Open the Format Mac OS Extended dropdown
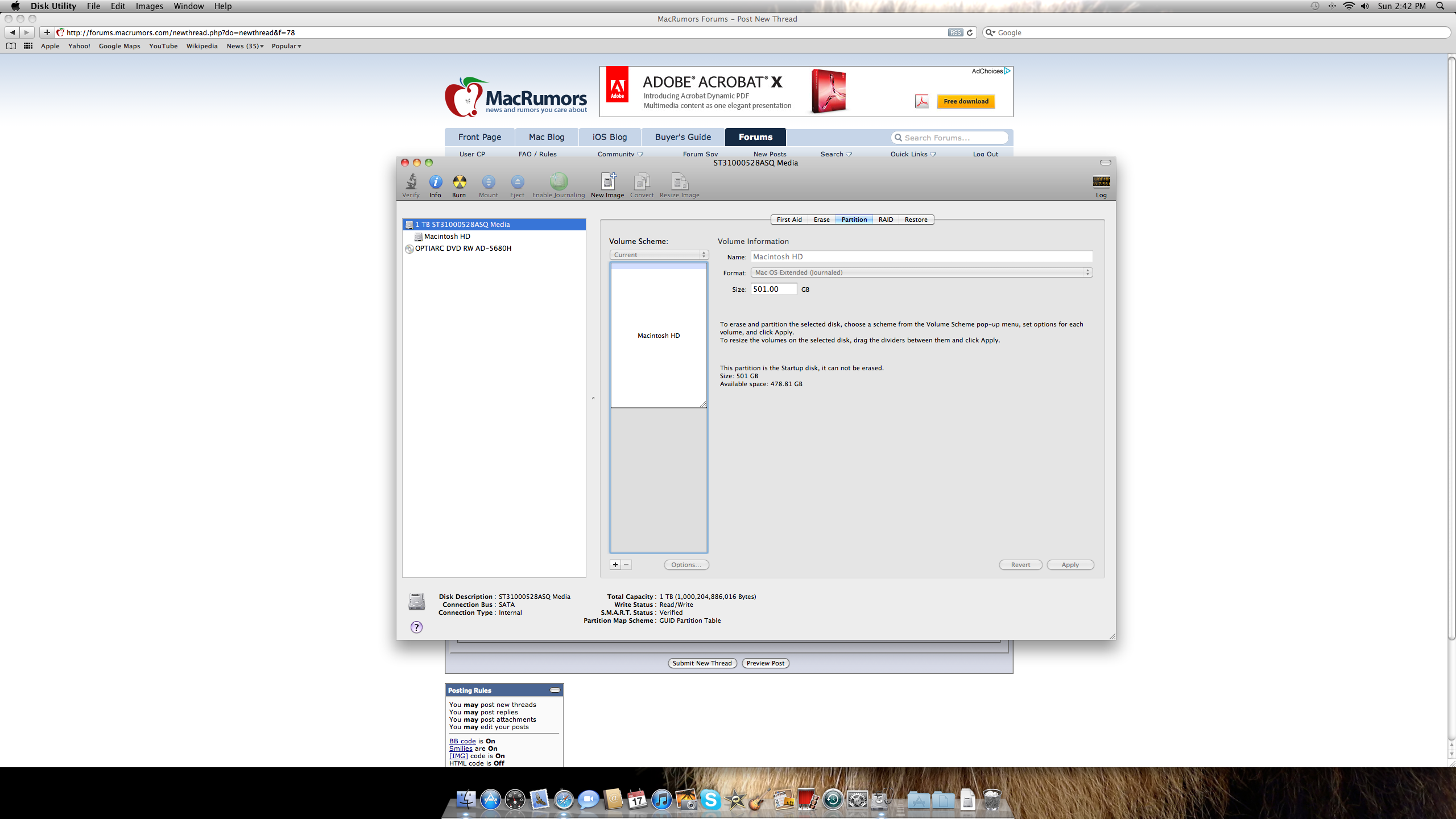This screenshot has width=1456, height=819. (x=921, y=272)
